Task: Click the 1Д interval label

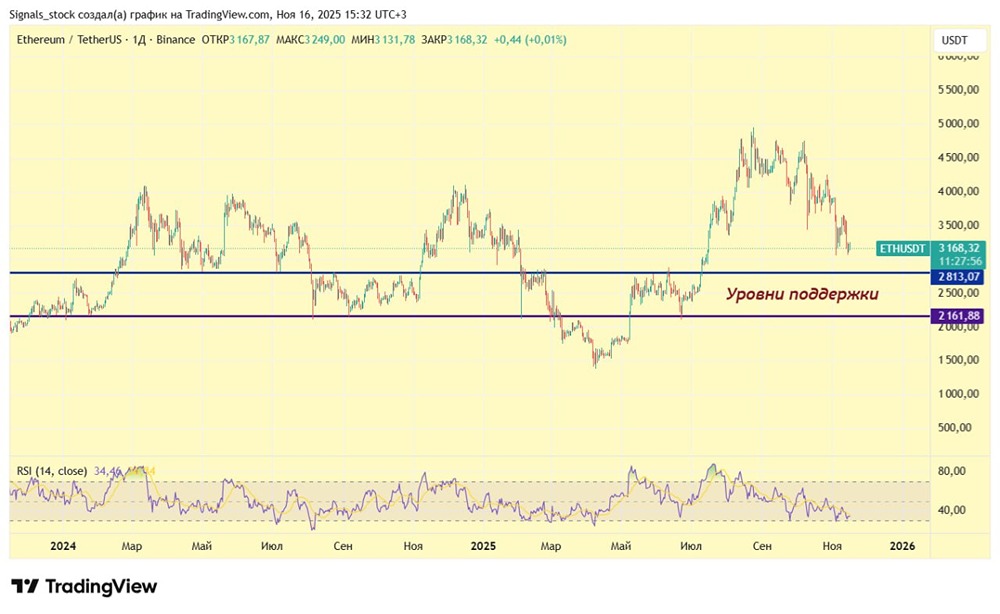Action: [x=138, y=40]
